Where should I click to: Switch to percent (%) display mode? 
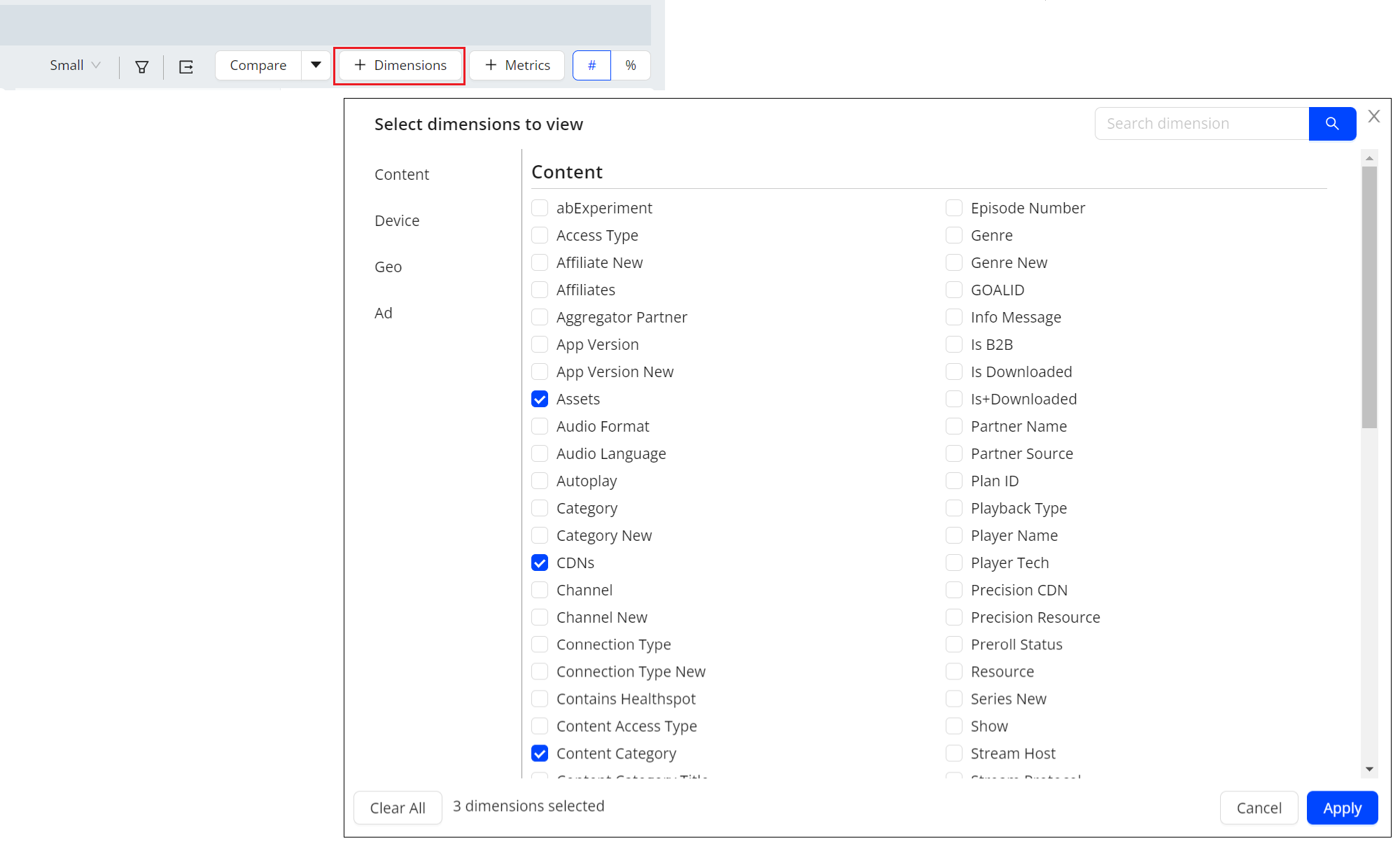pos(630,65)
